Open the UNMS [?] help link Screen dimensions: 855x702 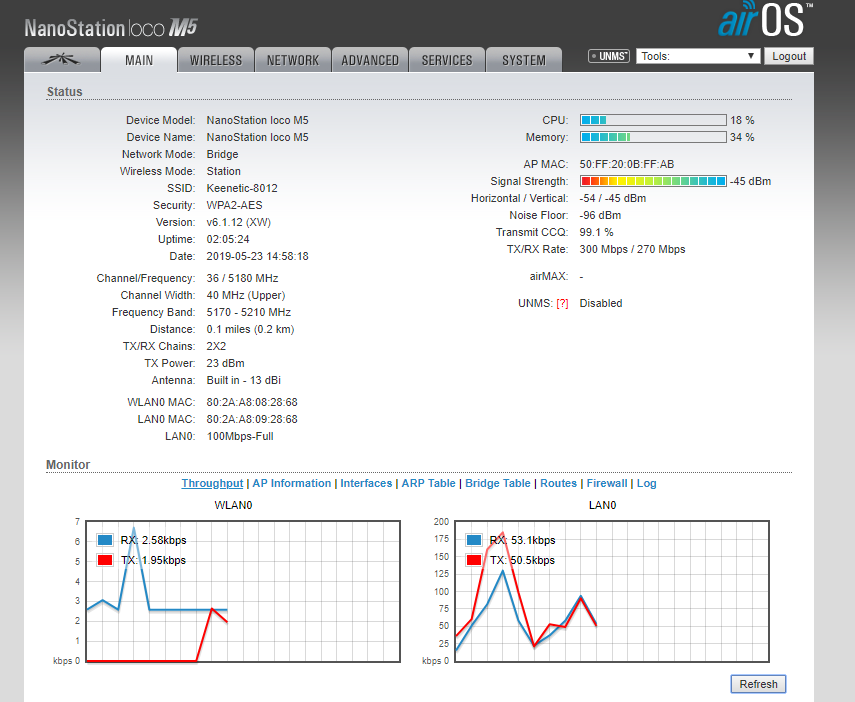(562, 304)
